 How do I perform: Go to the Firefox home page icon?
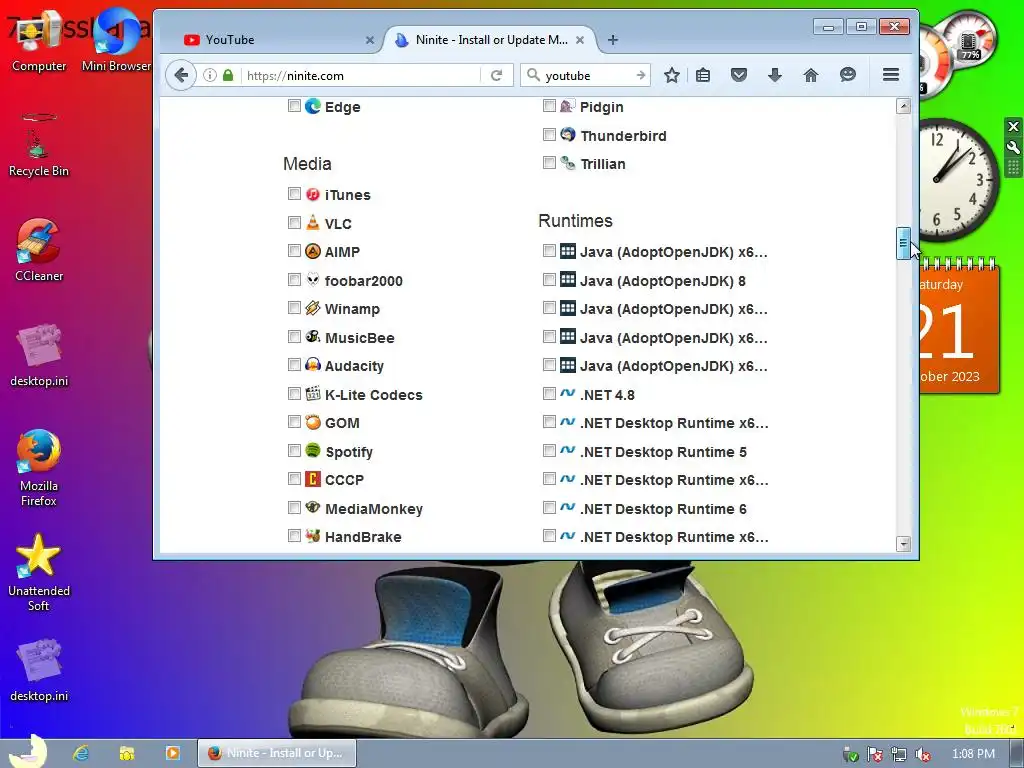click(810, 75)
